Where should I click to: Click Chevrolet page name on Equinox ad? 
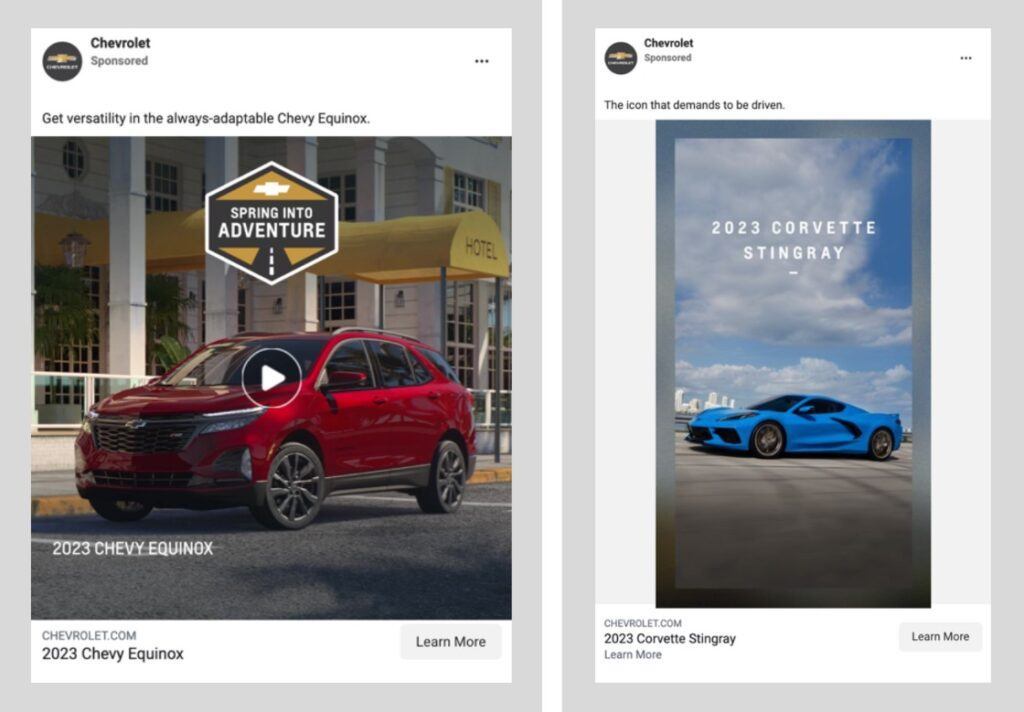[120, 43]
